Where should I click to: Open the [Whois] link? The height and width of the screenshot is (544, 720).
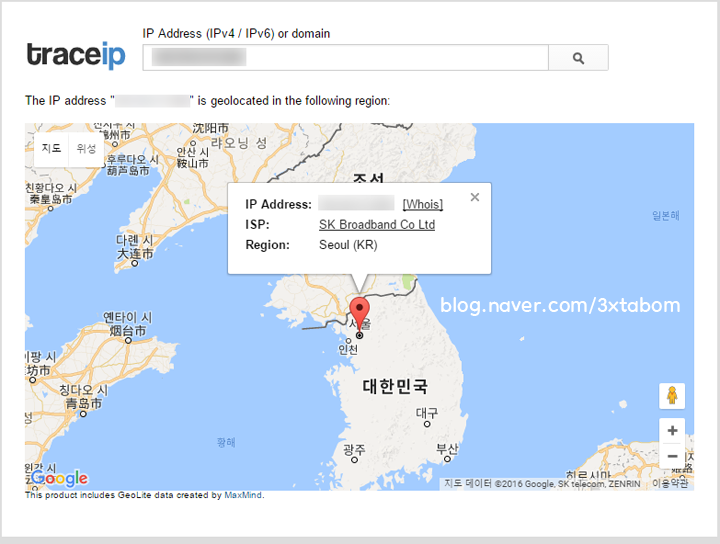tap(423, 204)
